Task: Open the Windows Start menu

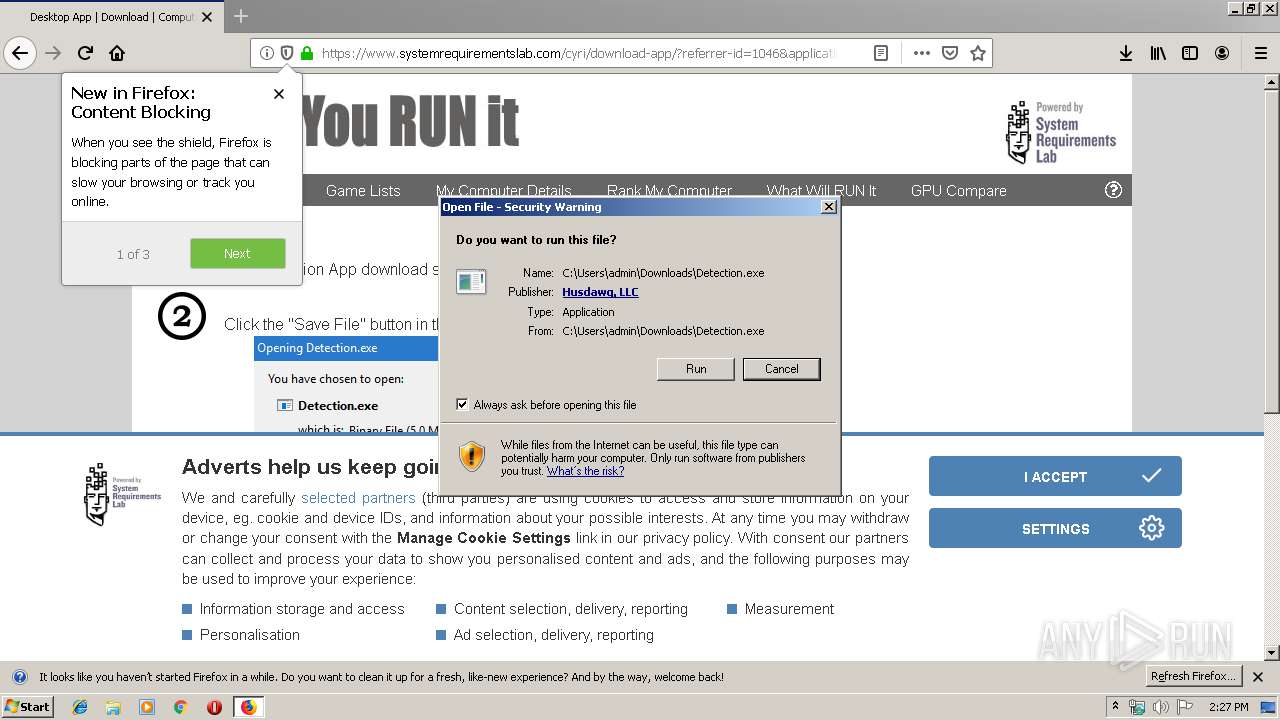Action: click(x=28, y=707)
